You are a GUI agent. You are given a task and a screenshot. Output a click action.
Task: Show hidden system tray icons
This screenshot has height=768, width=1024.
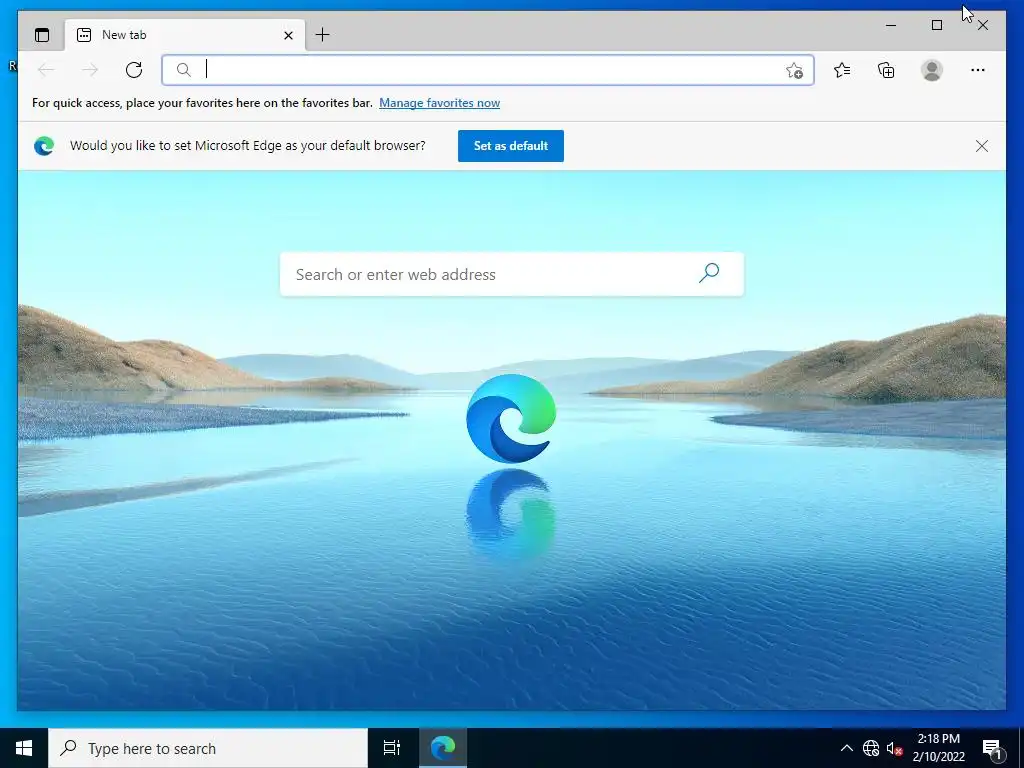[846, 748]
